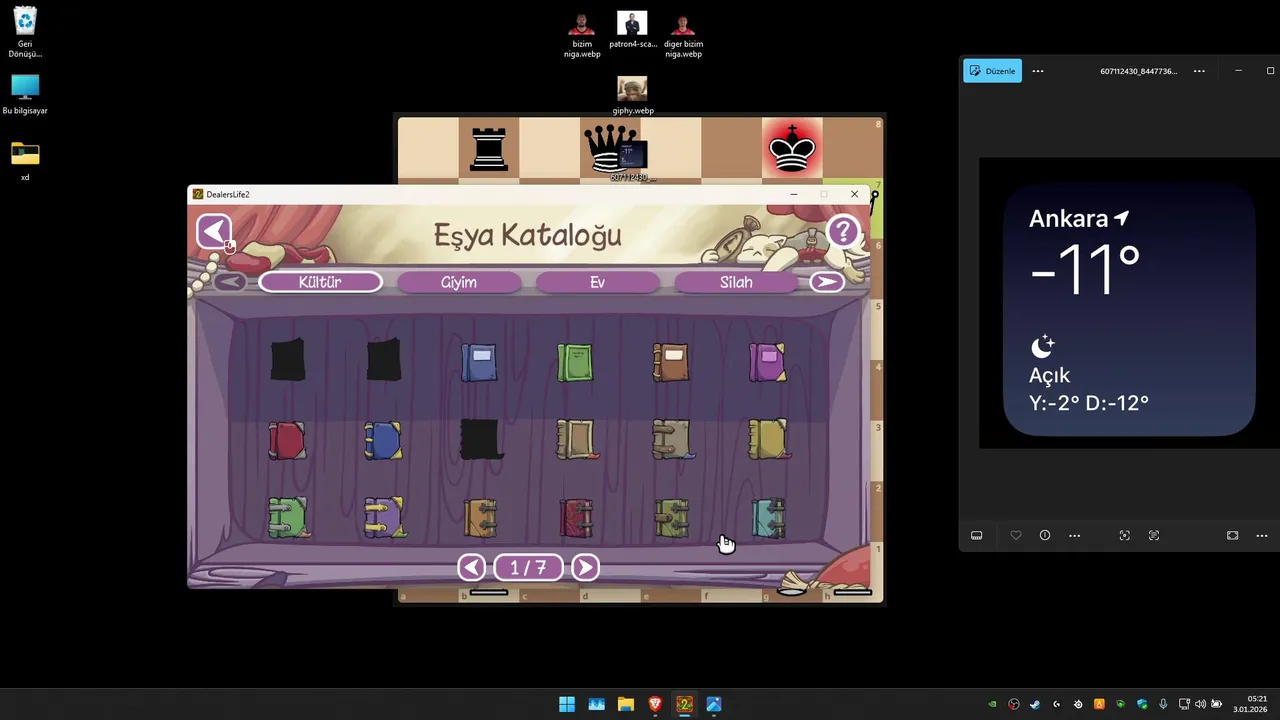Select giphy.webp desktop file
This screenshot has height=720, width=1280.
point(632,96)
